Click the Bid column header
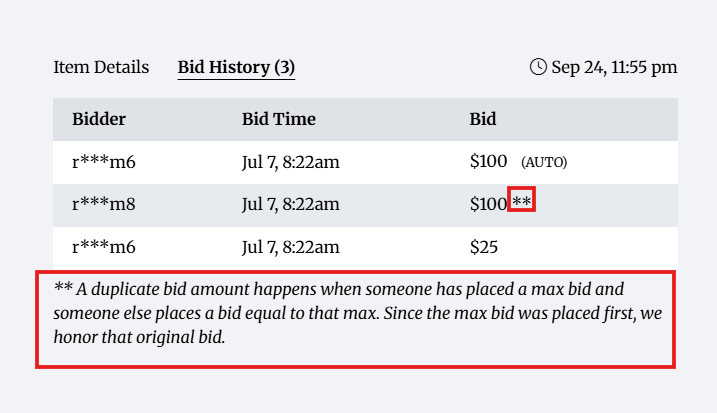 coord(483,120)
